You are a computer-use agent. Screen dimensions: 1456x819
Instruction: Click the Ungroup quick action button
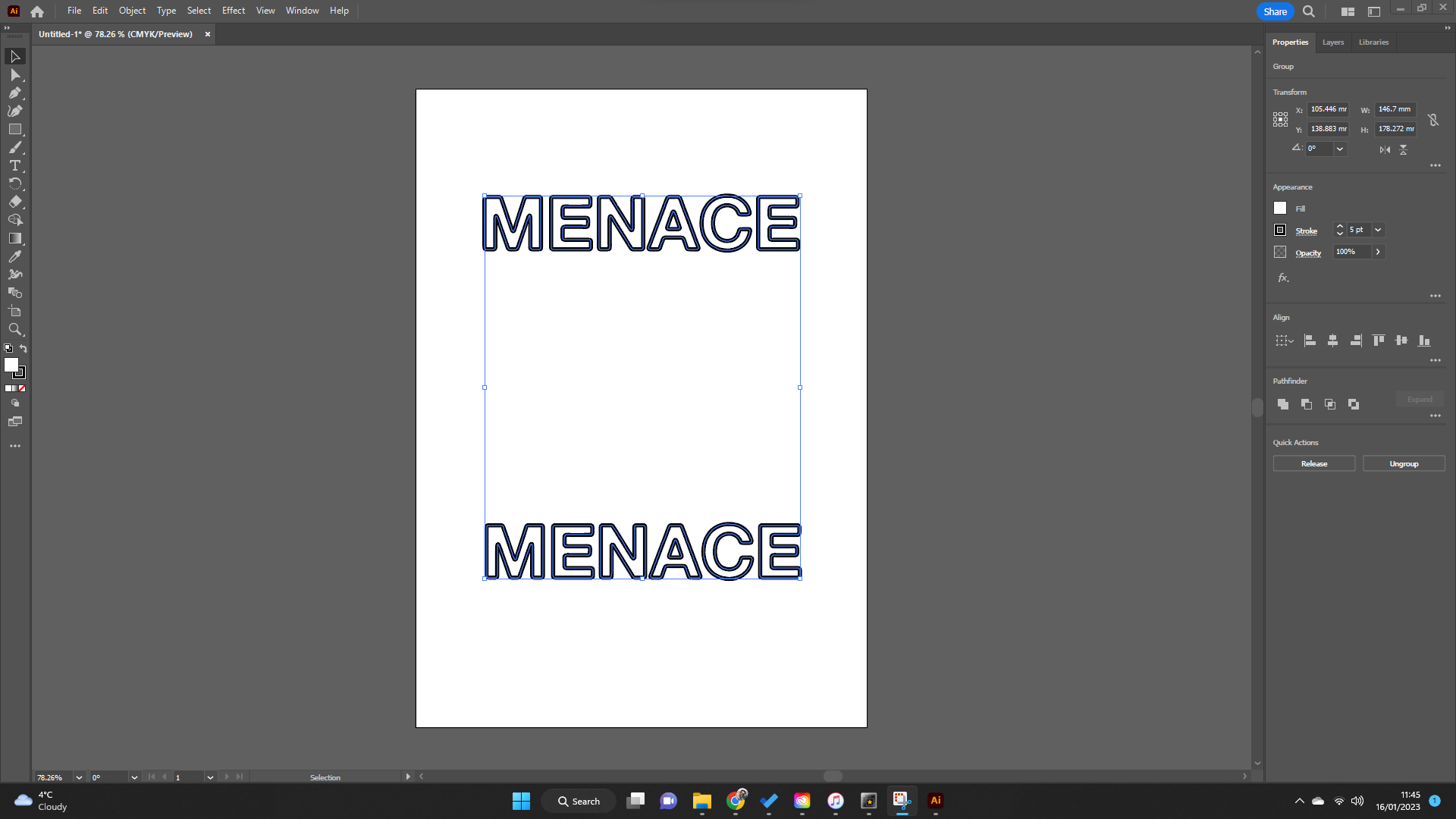(1404, 463)
